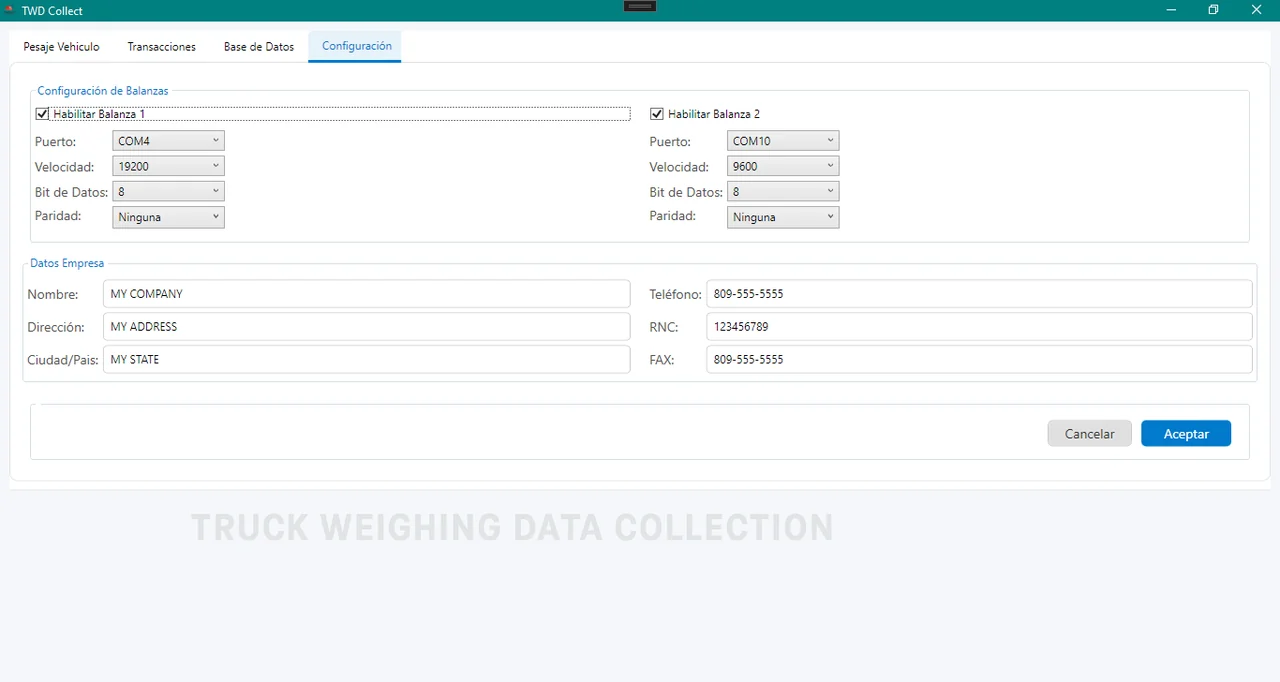
Task: Switch to the Transacciones tab
Action: [x=161, y=47]
